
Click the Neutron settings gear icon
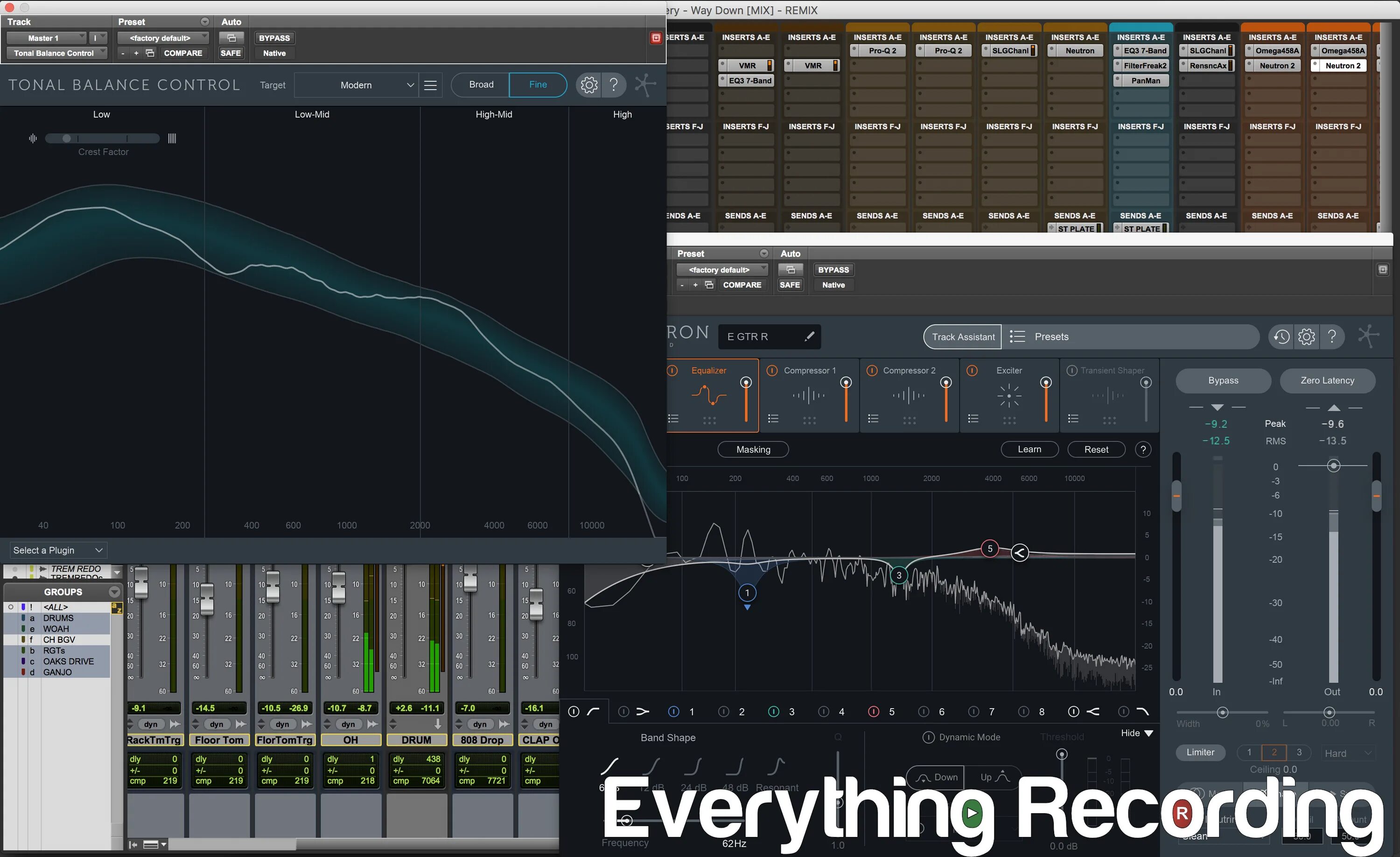click(x=1306, y=337)
